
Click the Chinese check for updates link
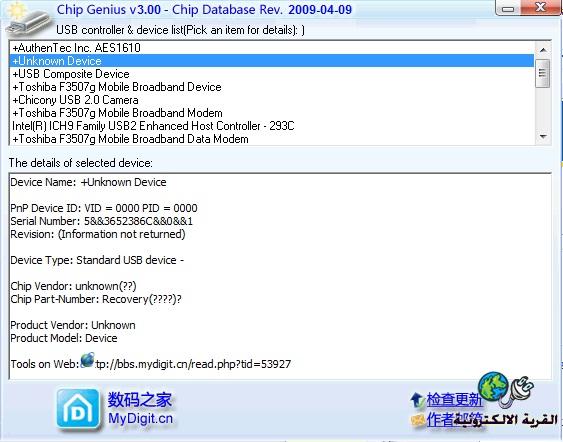click(454, 399)
